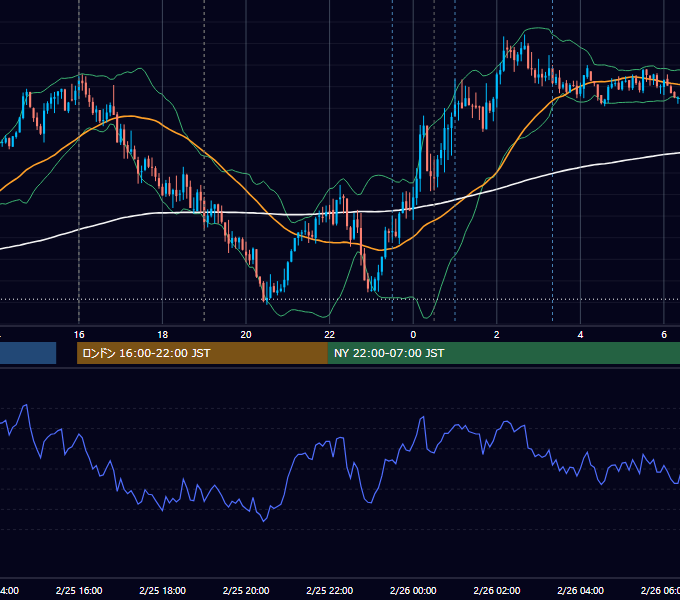This screenshot has width=680, height=600.
Task: Select the blue session bar before London
Action: coord(28,353)
